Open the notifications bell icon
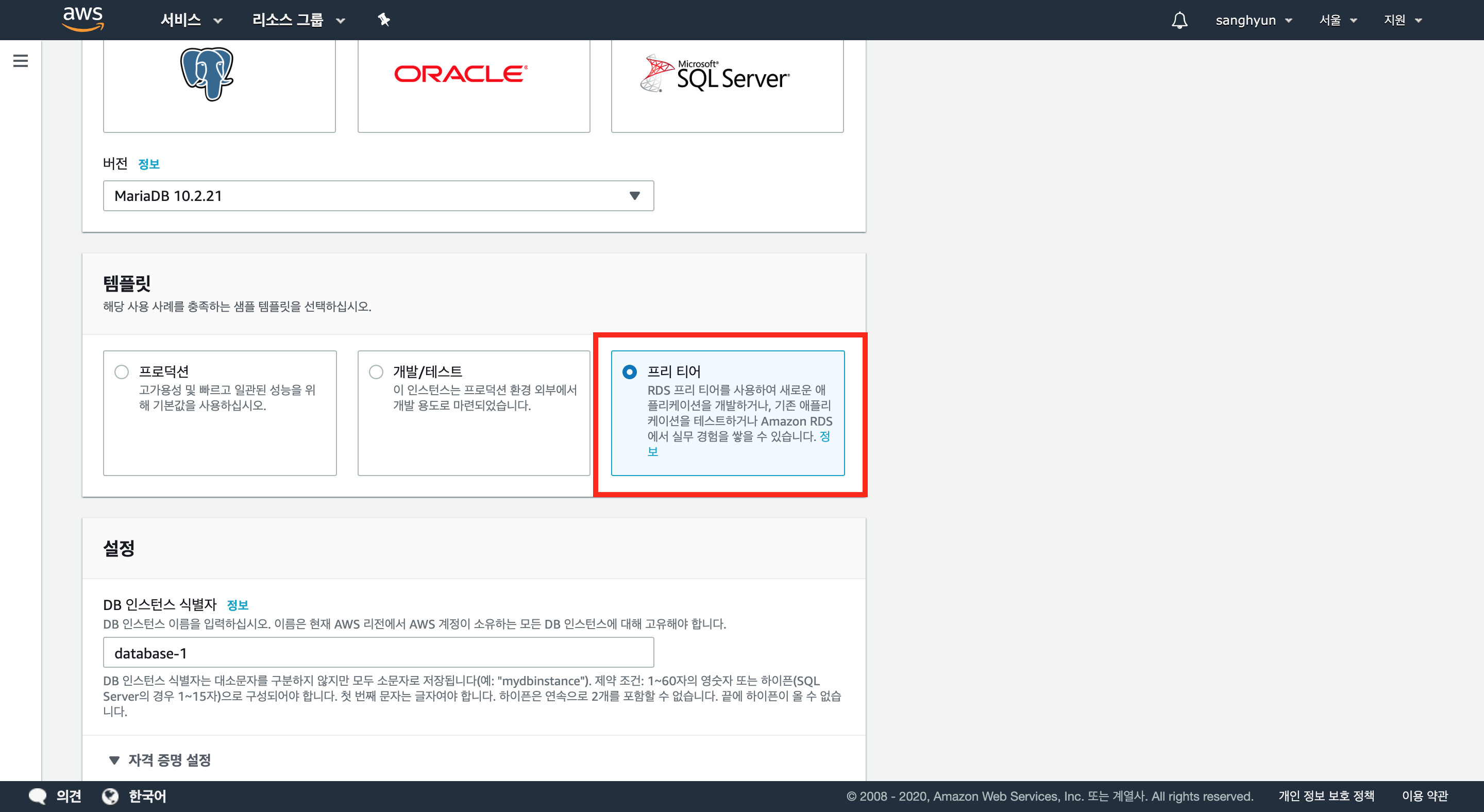This screenshot has height=812, width=1484. coord(1179,20)
